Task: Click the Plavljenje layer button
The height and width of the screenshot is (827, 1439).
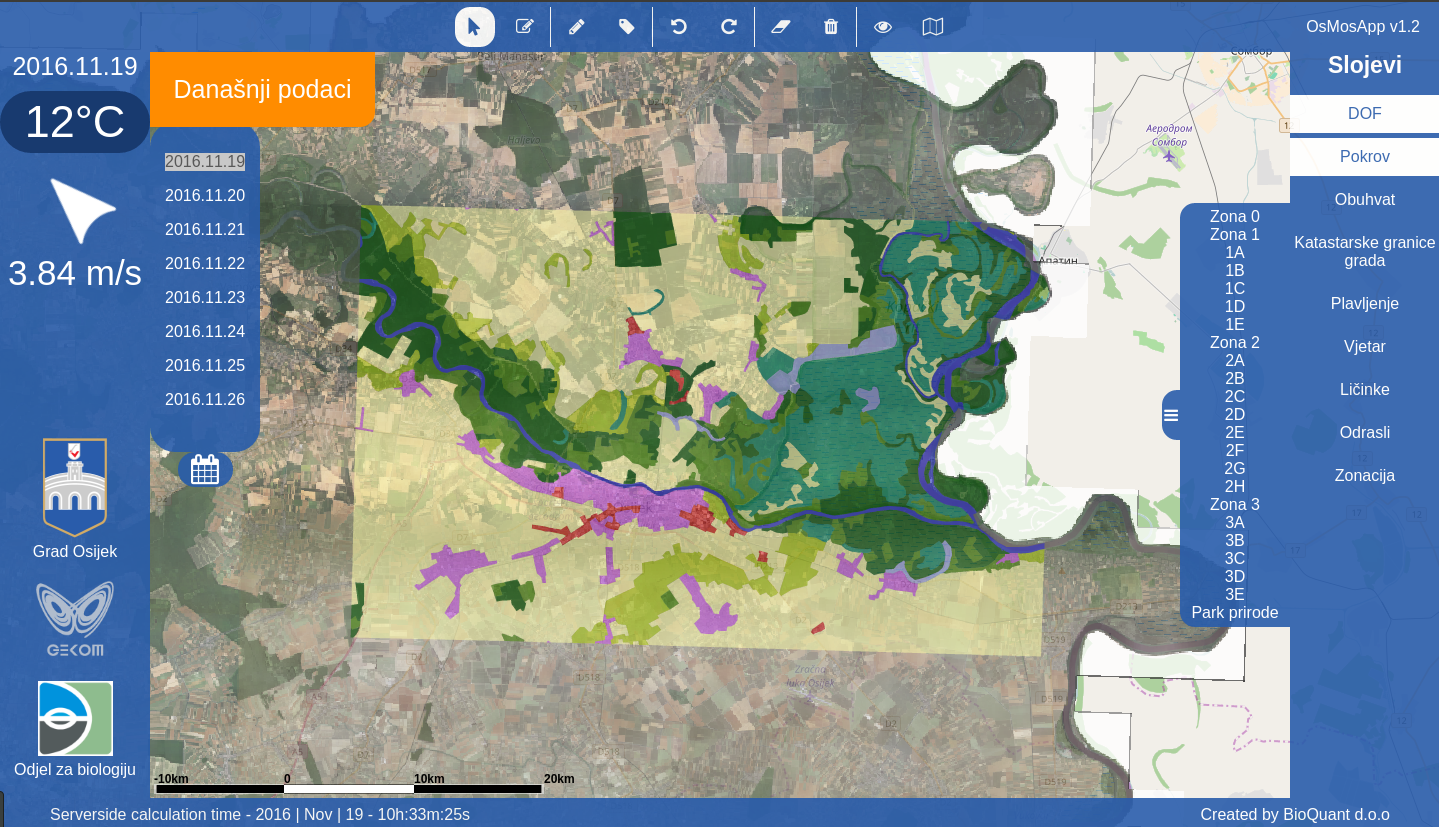Action: 1364,304
